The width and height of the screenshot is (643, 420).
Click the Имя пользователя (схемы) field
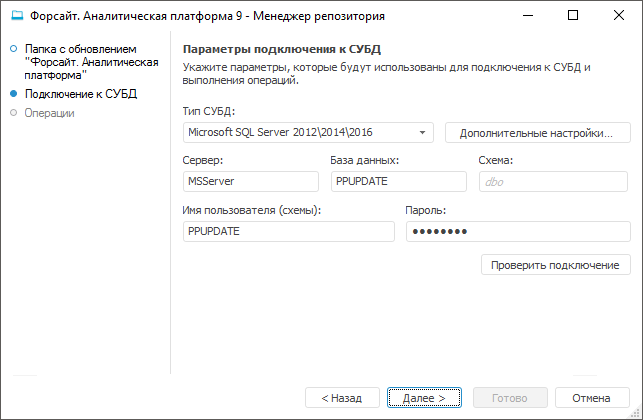(289, 231)
